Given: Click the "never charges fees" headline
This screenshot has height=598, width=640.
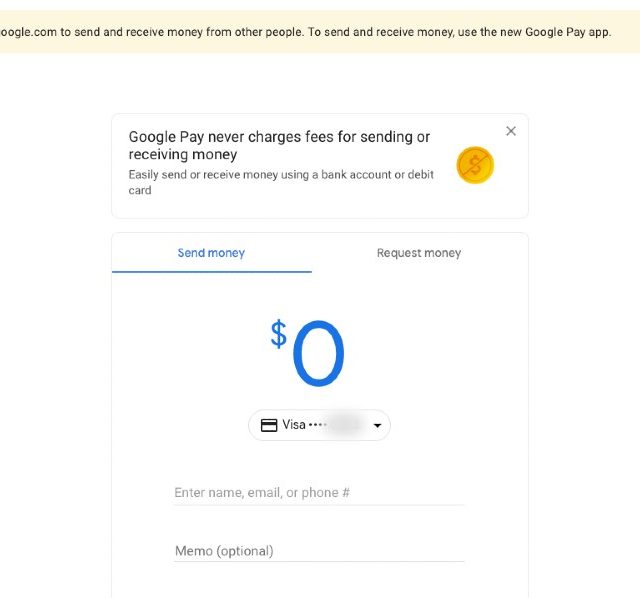Looking at the screenshot, I should (x=279, y=146).
